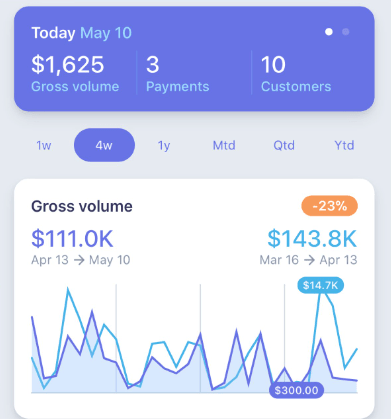Click the $111.0K current period total
This screenshot has height=419, width=391.
72,239
